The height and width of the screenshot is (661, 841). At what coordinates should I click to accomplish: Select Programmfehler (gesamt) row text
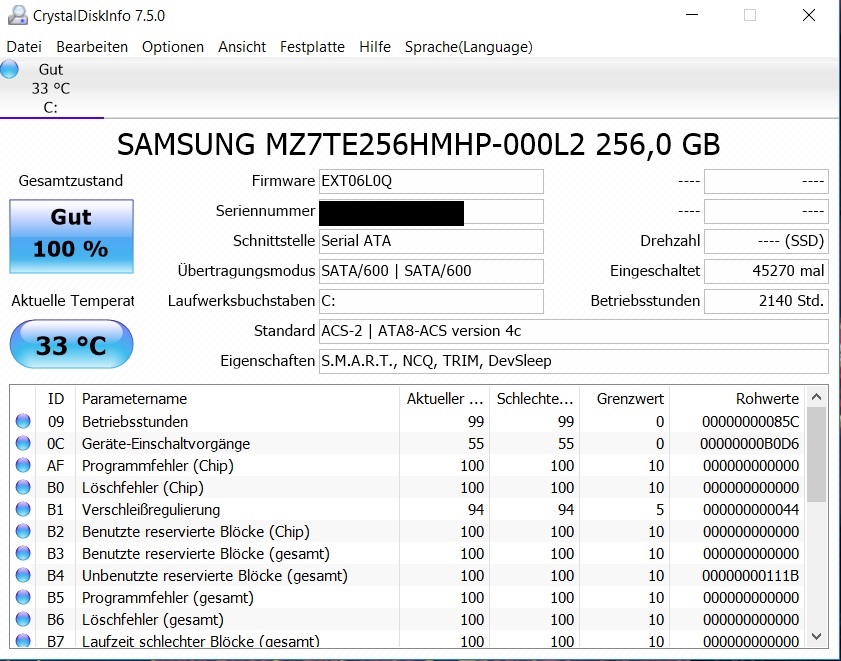pos(167,598)
